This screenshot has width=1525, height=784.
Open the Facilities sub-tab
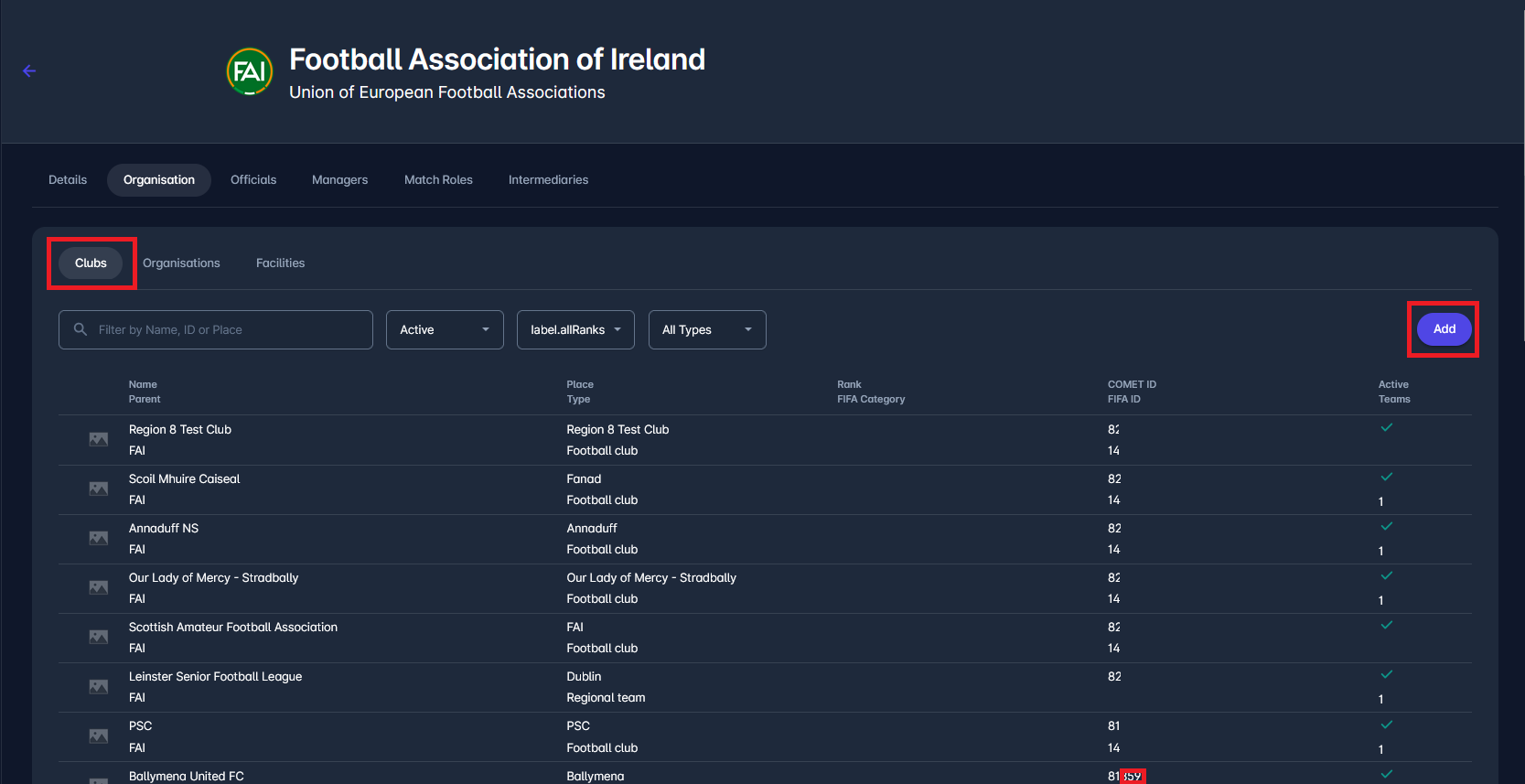coord(280,263)
